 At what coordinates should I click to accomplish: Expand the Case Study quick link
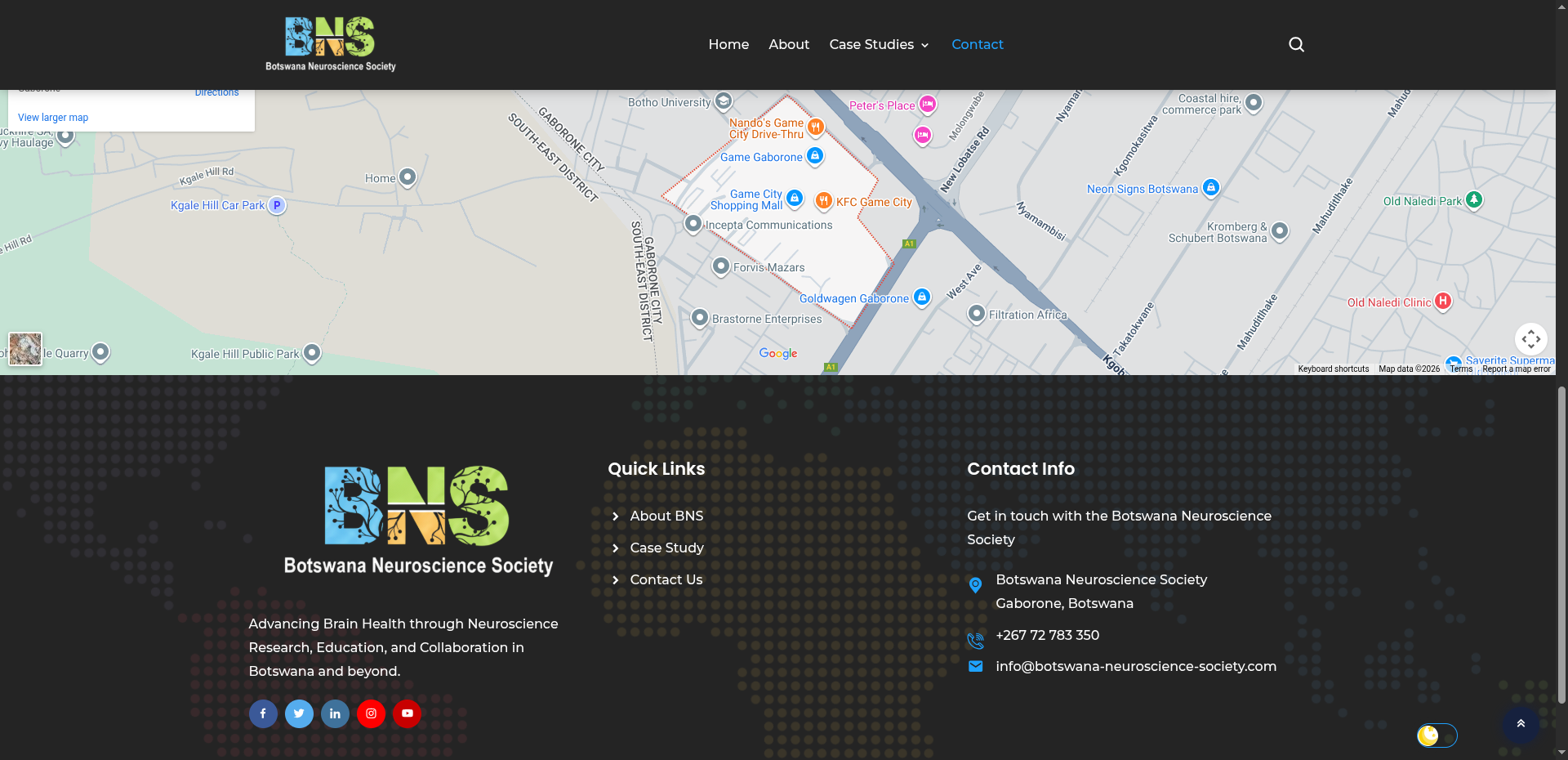tap(666, 548)
